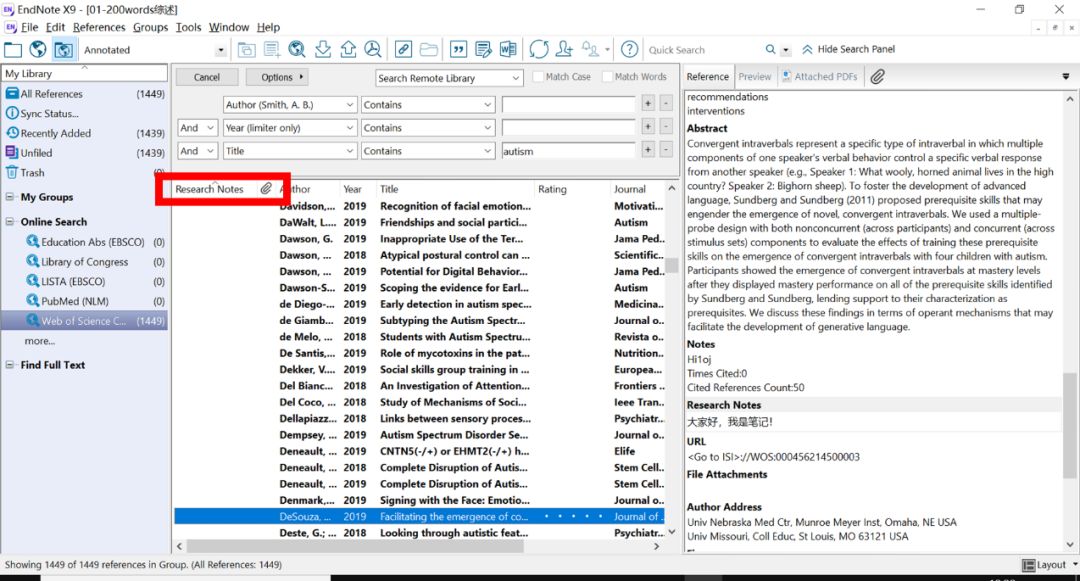1080x581 pixels.
Task: Click search text field containing autism
Action: click(x=568, y=151)
